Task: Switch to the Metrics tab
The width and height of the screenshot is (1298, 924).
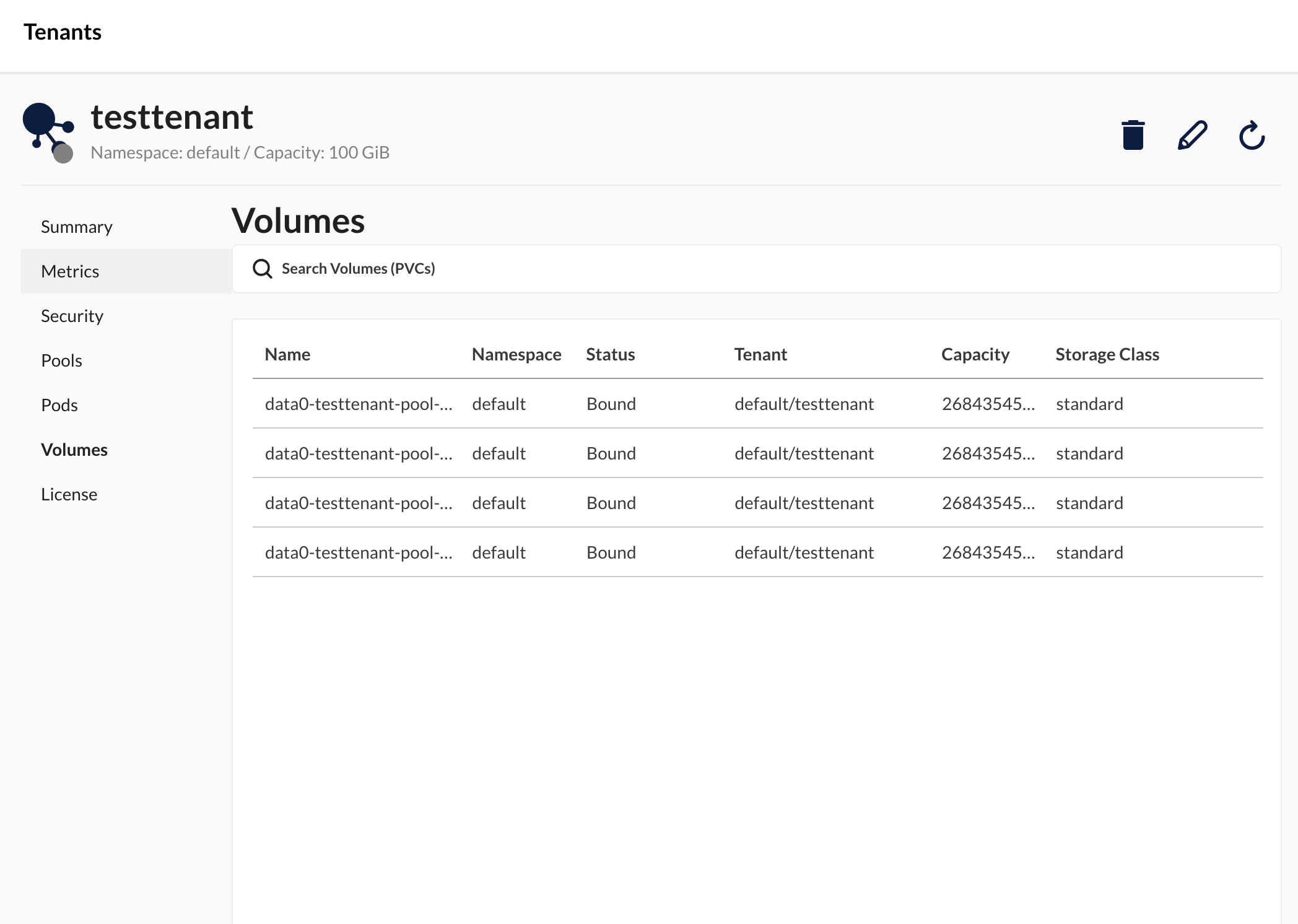Action: tap(70, 272)
